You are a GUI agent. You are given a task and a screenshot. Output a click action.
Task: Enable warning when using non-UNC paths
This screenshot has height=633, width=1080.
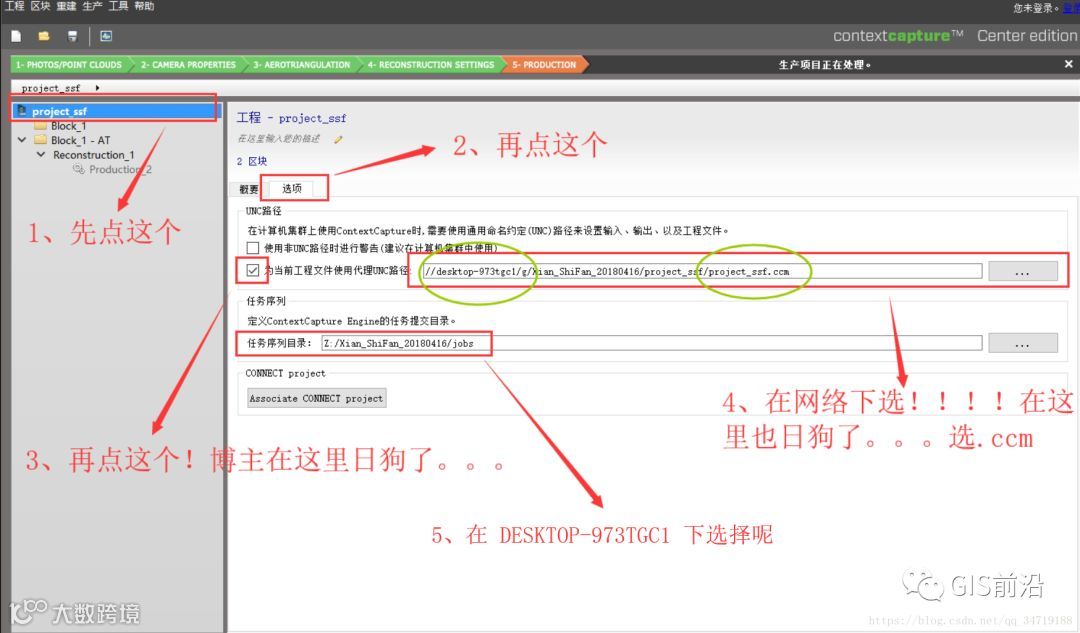coord(253,248)
